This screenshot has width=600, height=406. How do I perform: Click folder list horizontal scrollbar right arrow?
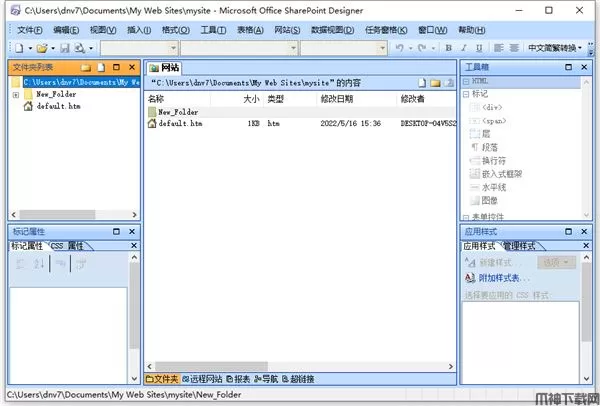(x=134, y=215)
